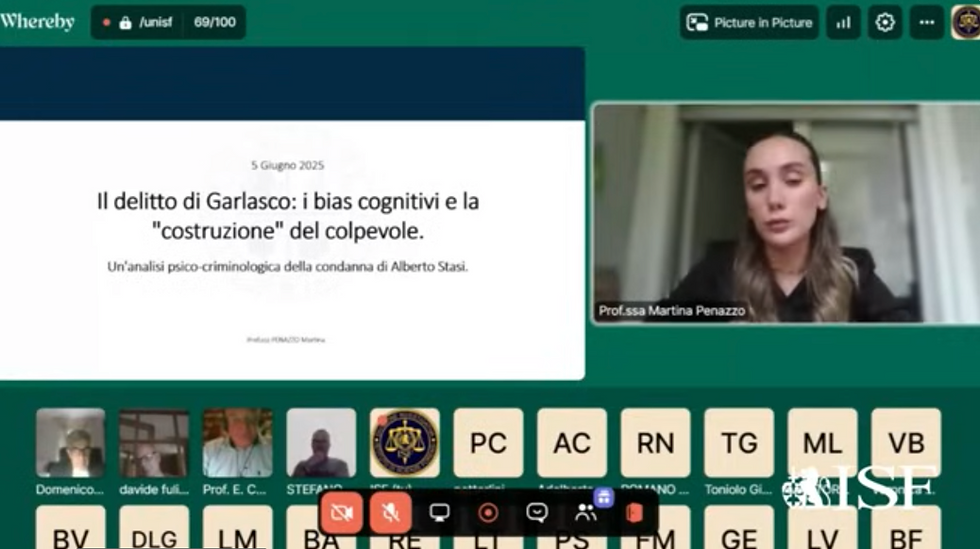Click the 'Domenico...' name label
980x549 pixels.
[x=70, y=490]
